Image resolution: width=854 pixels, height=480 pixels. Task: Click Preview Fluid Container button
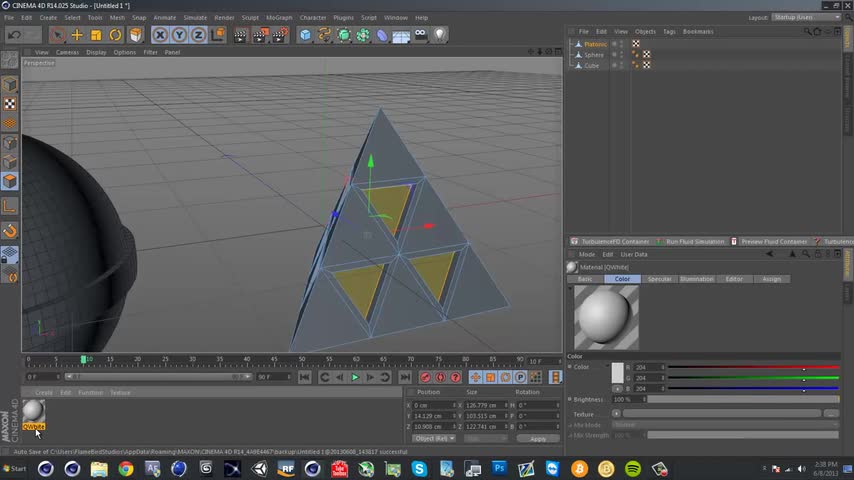pos(768,241)
